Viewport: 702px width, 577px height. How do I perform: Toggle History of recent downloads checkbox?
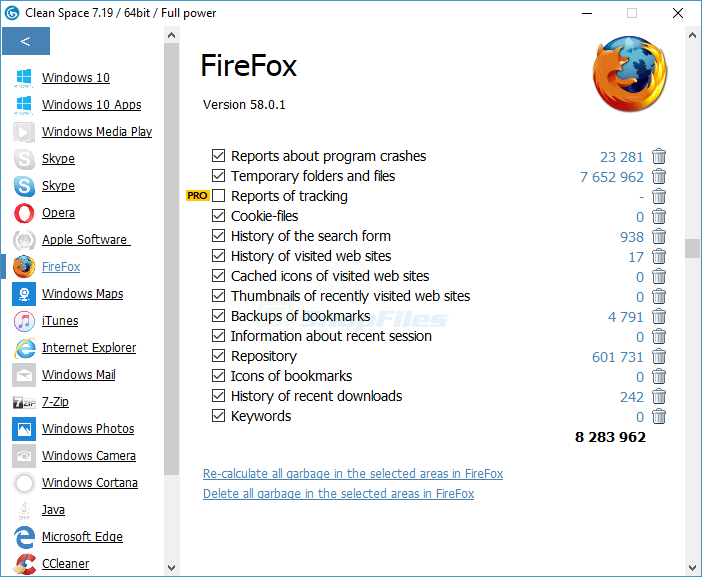(x=218, y=396)
